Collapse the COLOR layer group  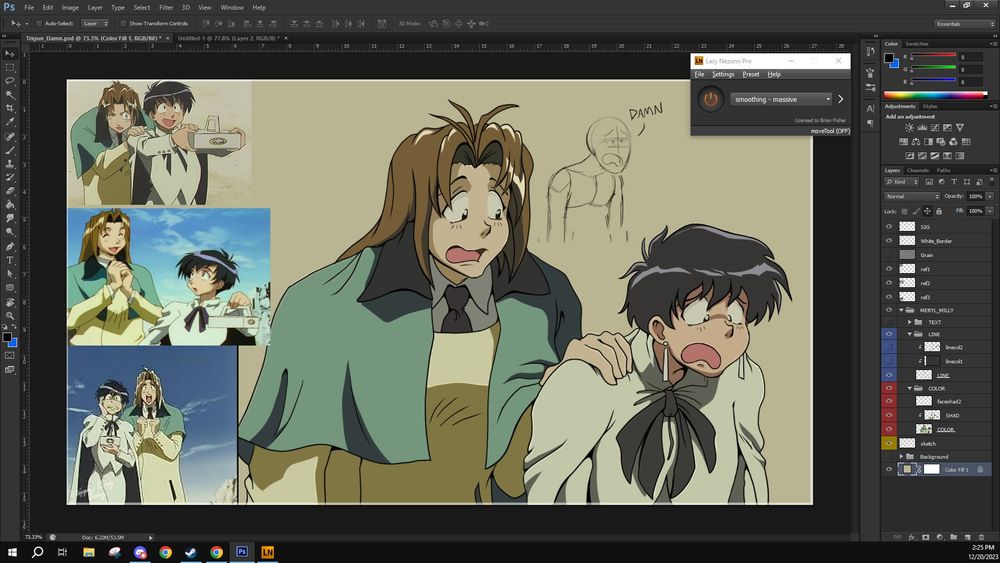pos(910,388)
